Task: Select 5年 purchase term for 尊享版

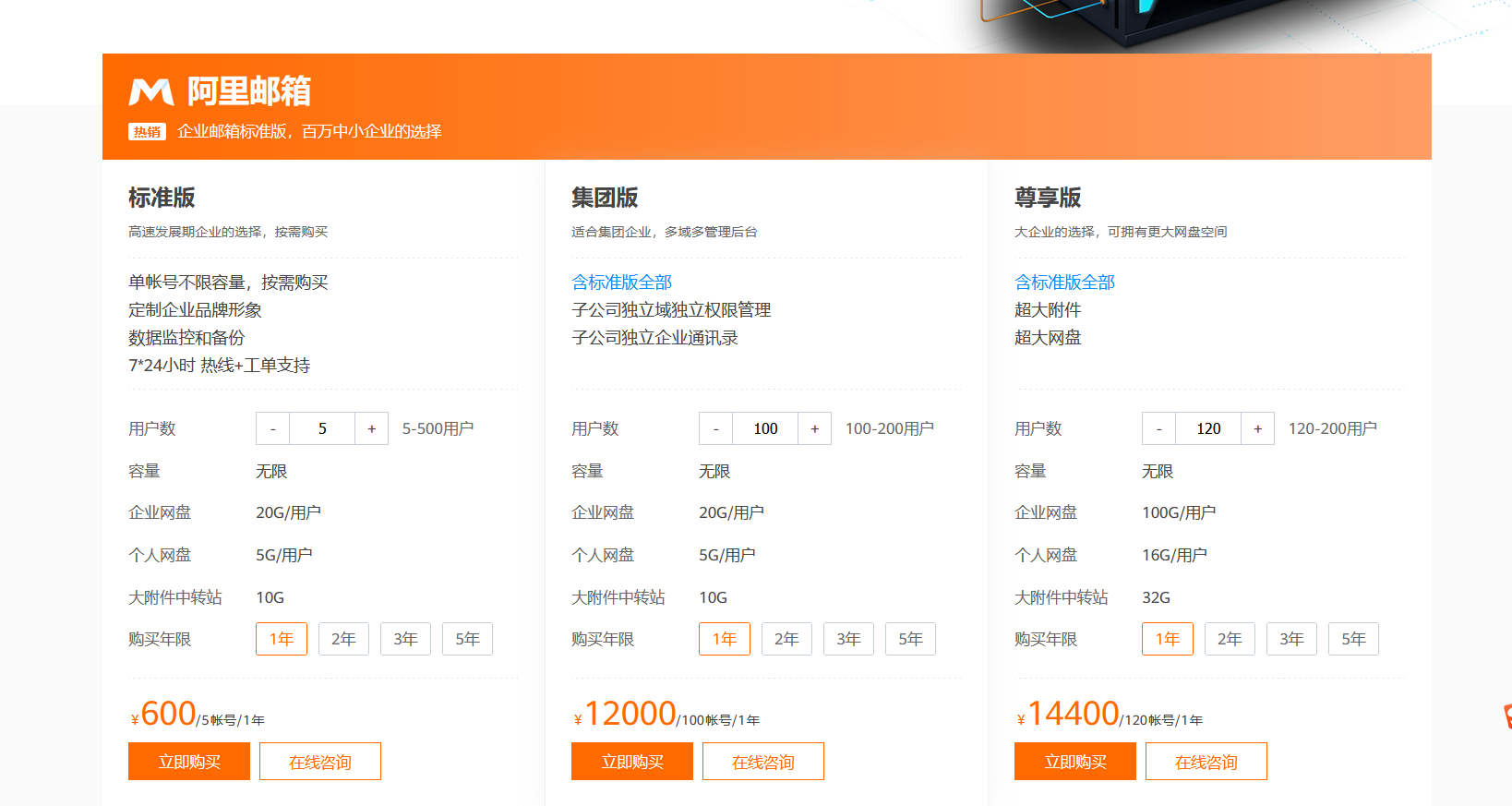Action: [x=1353, y=639]
